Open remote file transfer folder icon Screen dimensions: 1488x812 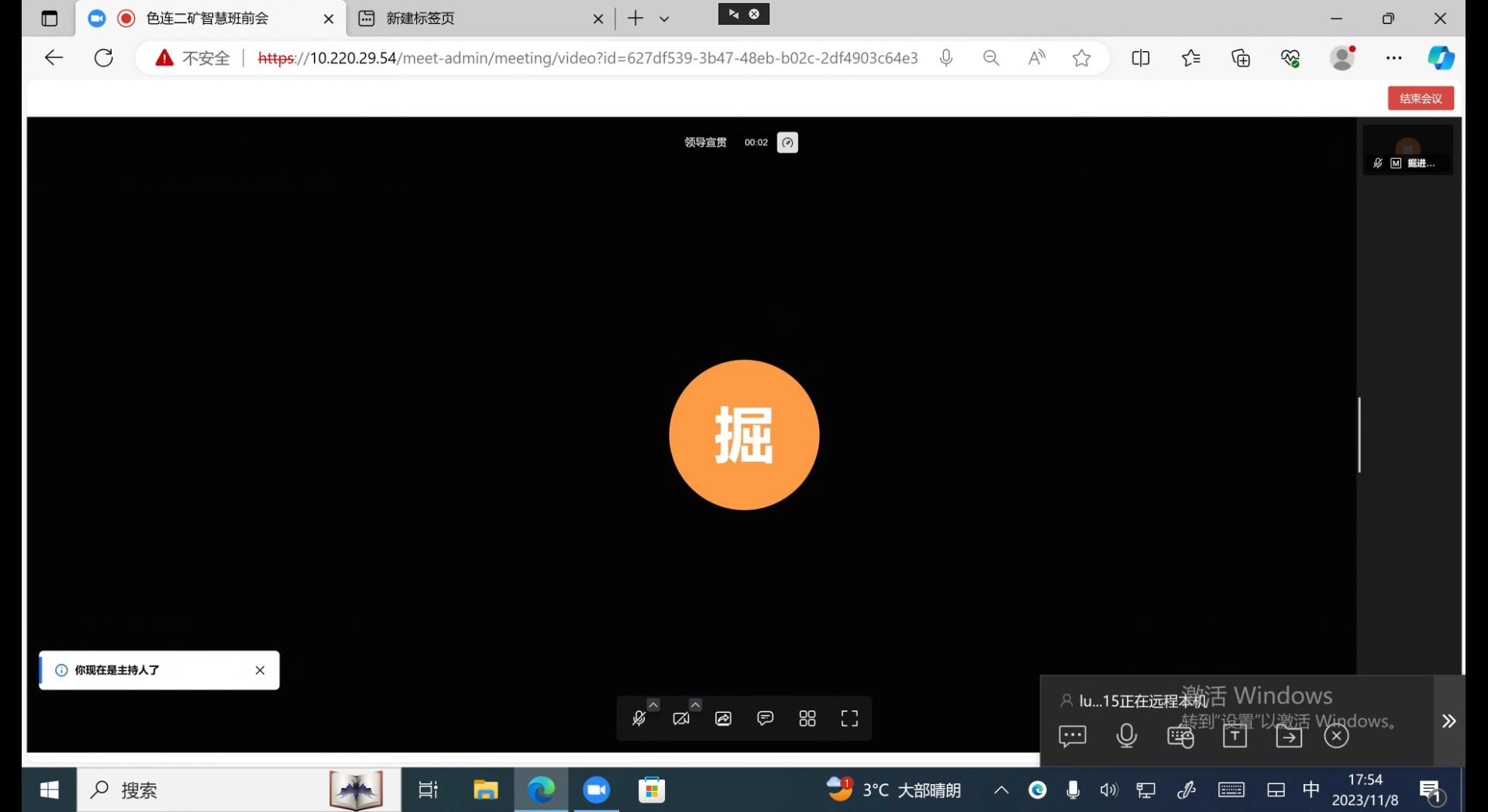[1289, 736]
